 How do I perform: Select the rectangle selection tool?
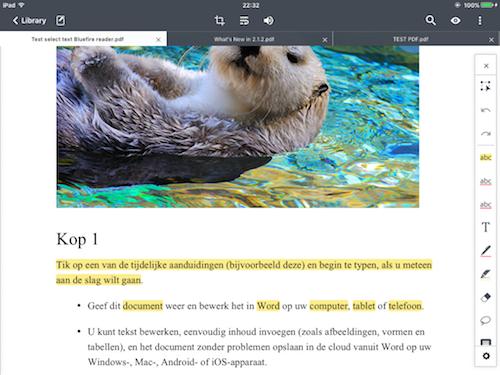[x=486, y=86]
